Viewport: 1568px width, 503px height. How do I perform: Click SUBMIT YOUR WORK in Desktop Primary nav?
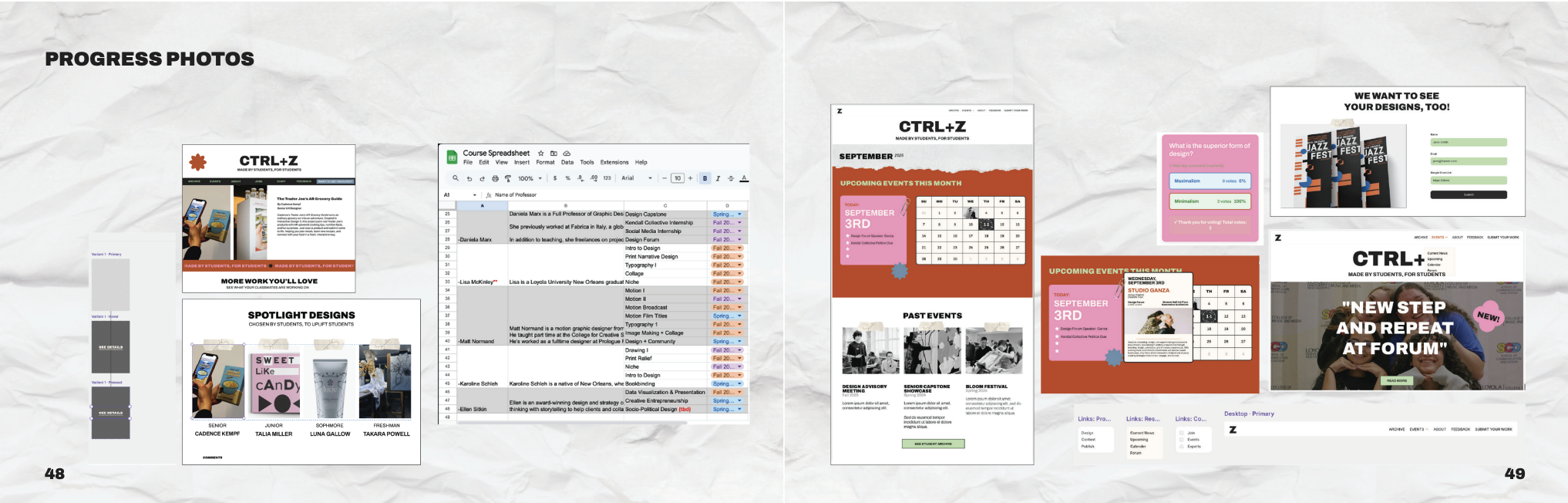[1493, 429]
